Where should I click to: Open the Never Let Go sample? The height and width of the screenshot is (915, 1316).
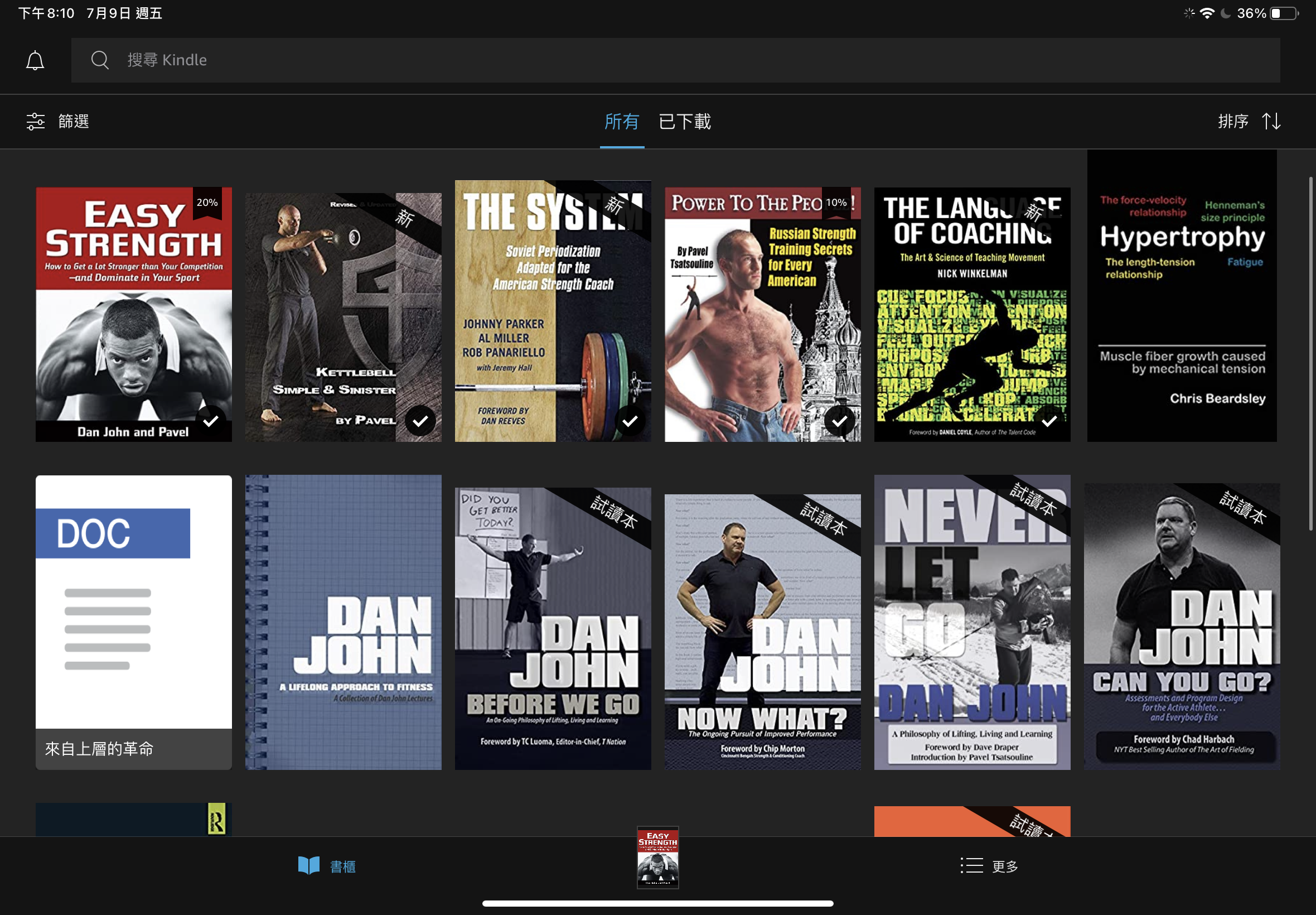(973, 622)
